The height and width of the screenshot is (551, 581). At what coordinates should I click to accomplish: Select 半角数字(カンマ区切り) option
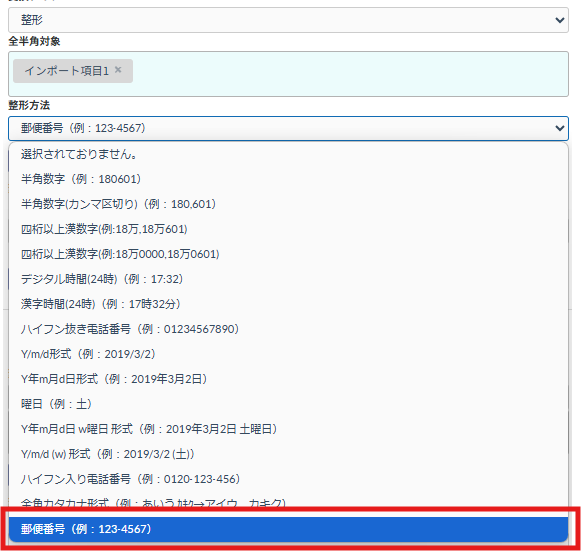tap(288, 204)
